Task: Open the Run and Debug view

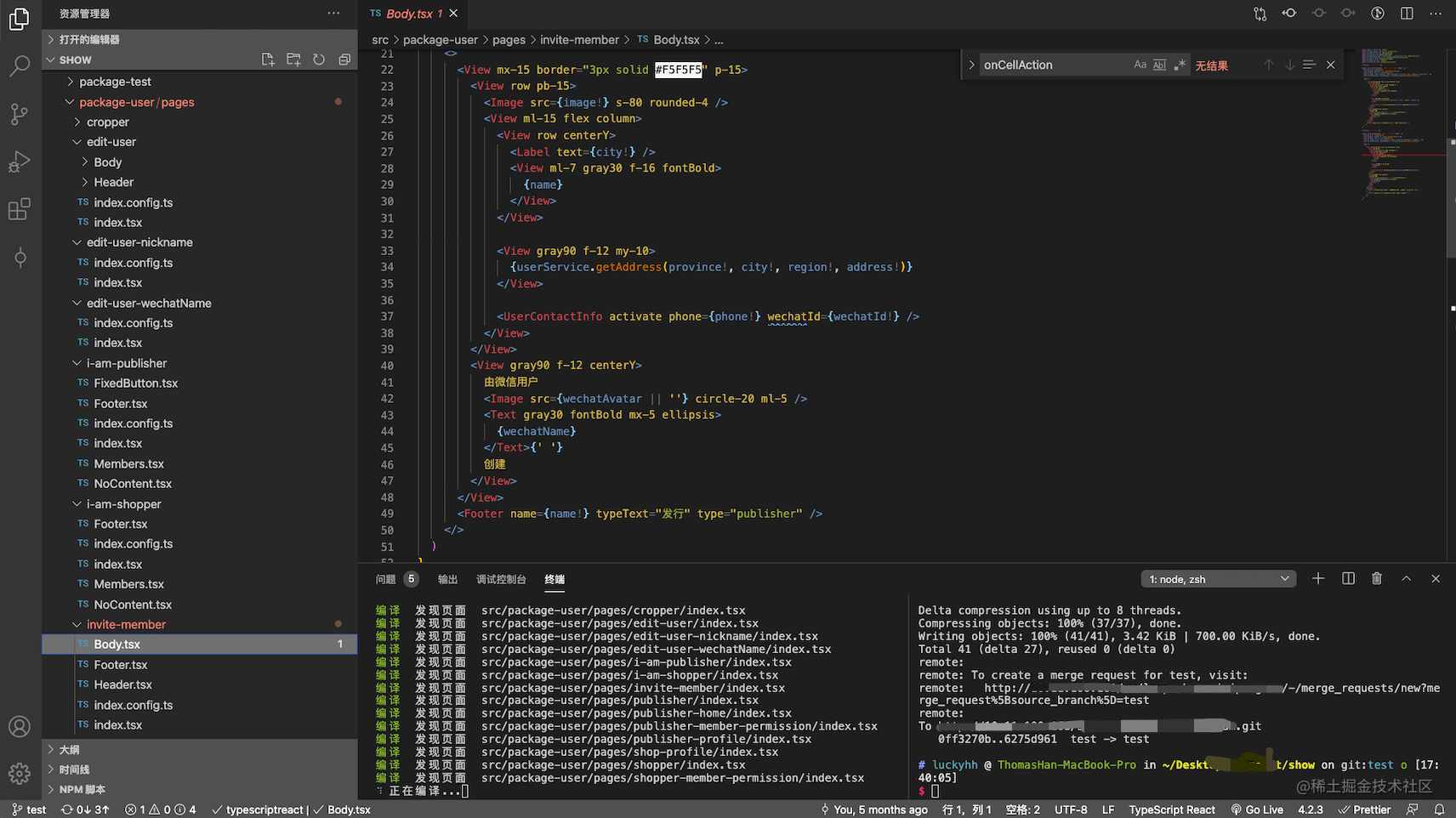Action: click(20, 162)
